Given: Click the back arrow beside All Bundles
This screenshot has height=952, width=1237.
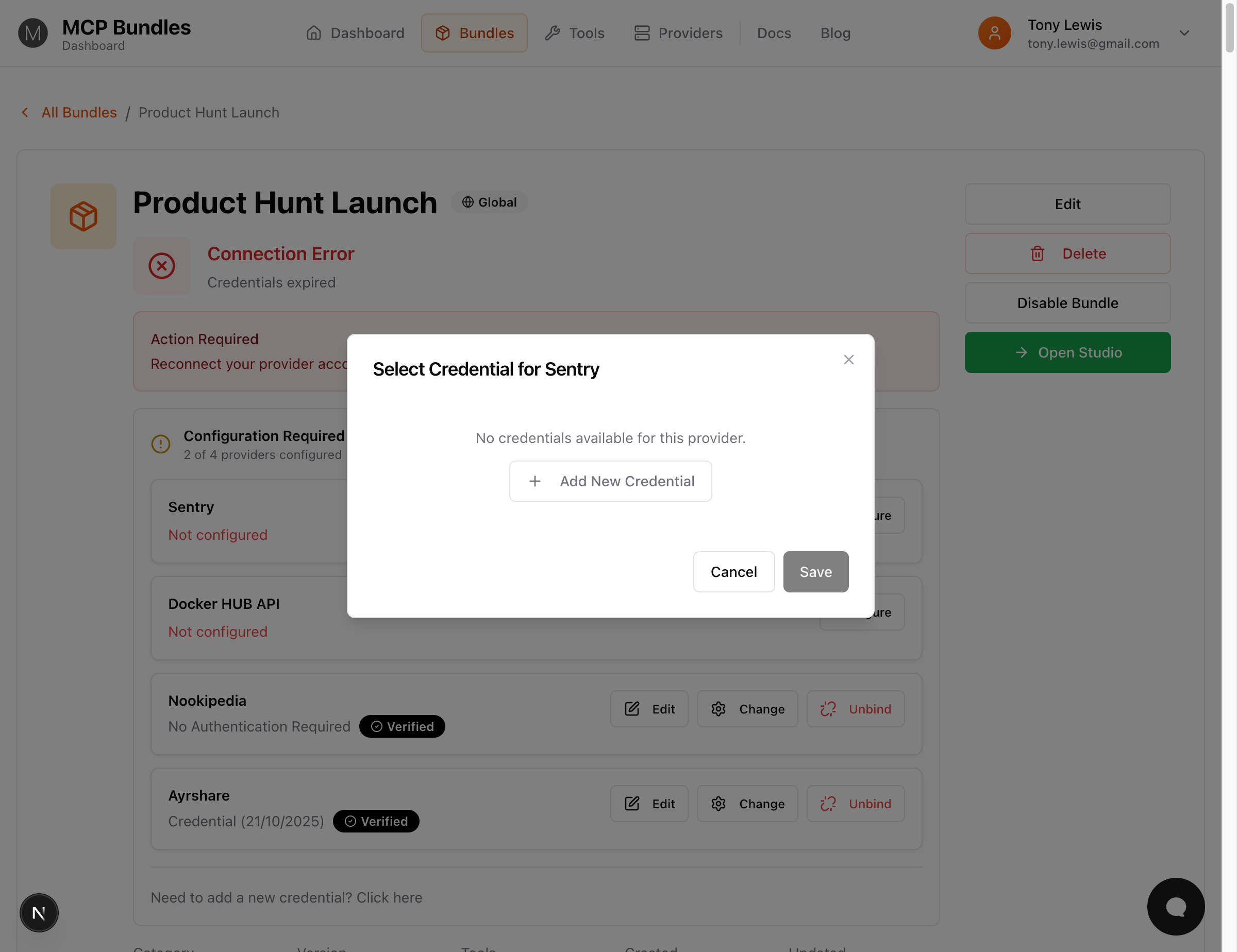Looking at the screenshot, I should point(25,112).
